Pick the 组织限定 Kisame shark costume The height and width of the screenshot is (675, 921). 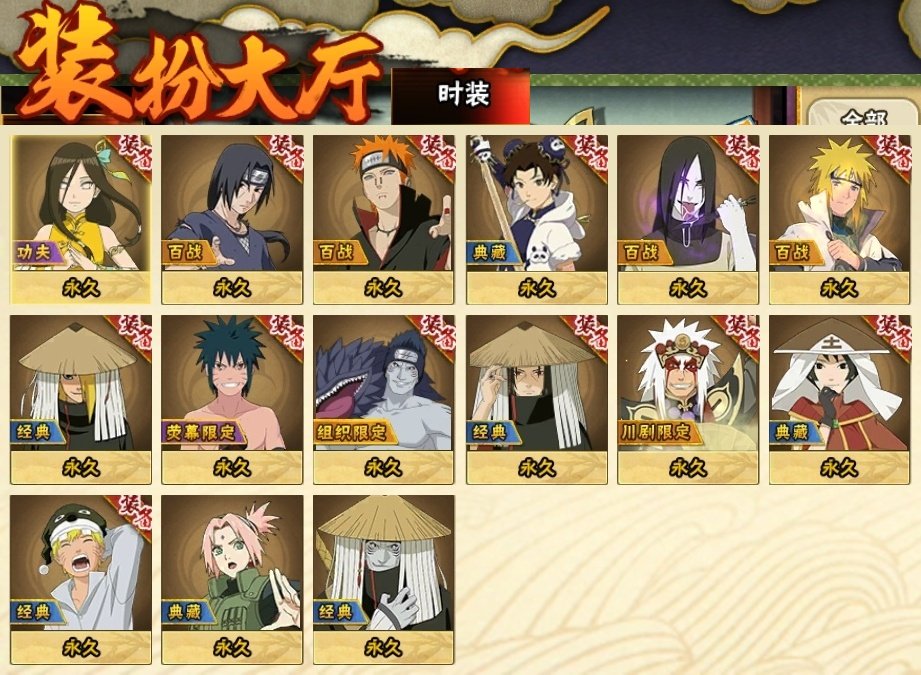[384, 399]
